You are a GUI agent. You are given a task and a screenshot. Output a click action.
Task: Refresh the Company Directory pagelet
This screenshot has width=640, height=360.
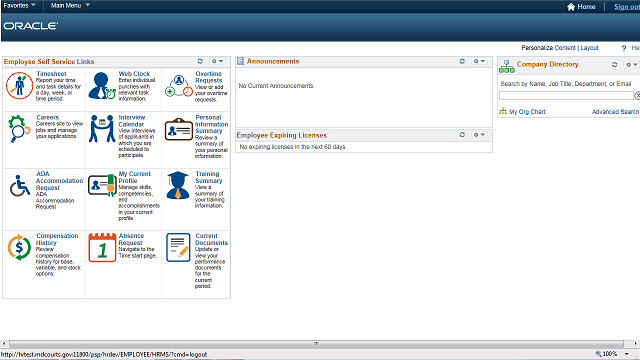[614, 64]
